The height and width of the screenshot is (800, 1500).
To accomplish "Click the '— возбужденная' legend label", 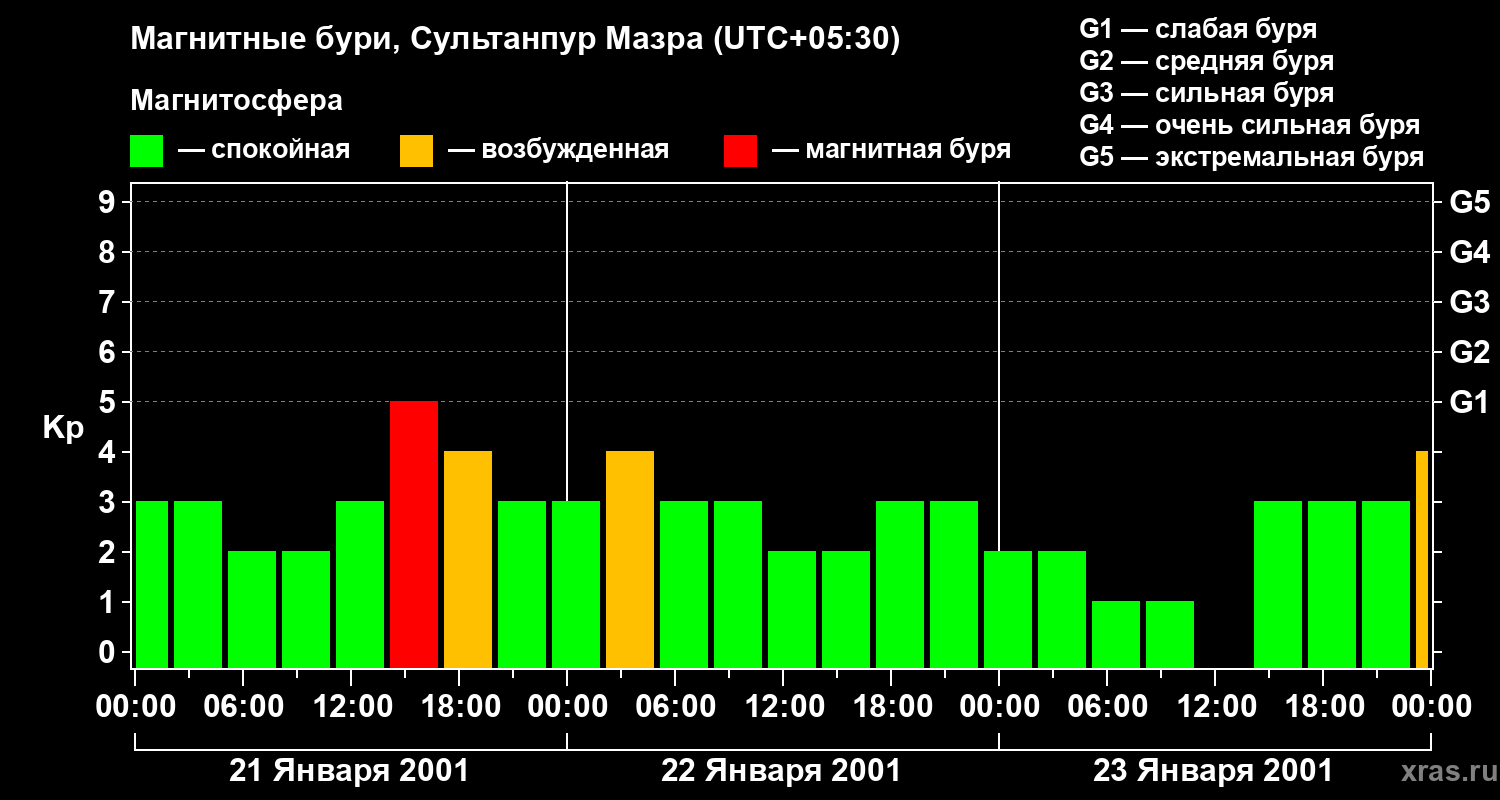I will [x=558, y=150].
